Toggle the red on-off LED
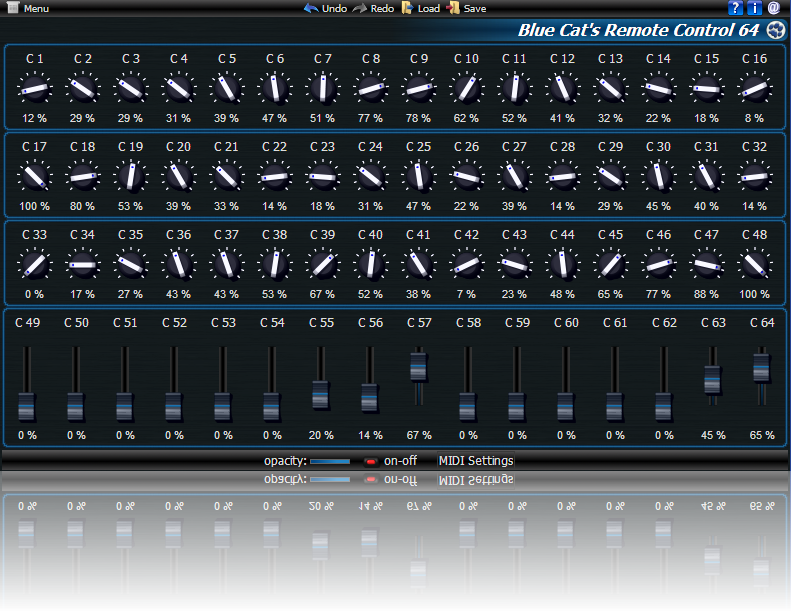 pos(371,462)
